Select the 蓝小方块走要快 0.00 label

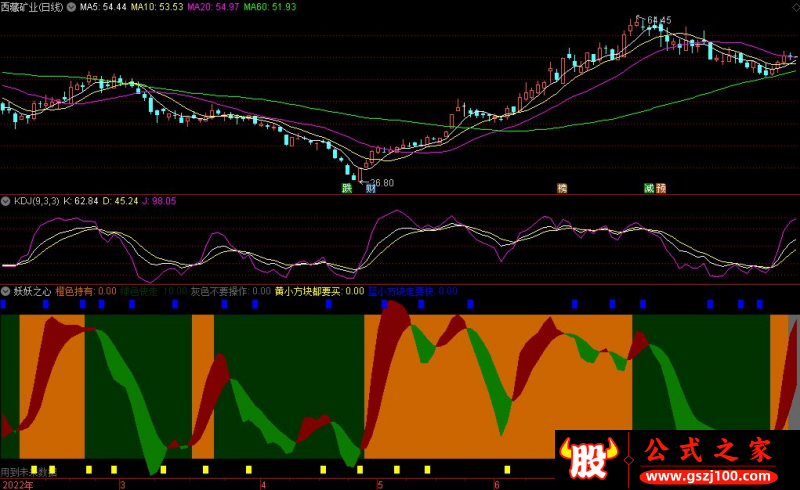point(413,291)
